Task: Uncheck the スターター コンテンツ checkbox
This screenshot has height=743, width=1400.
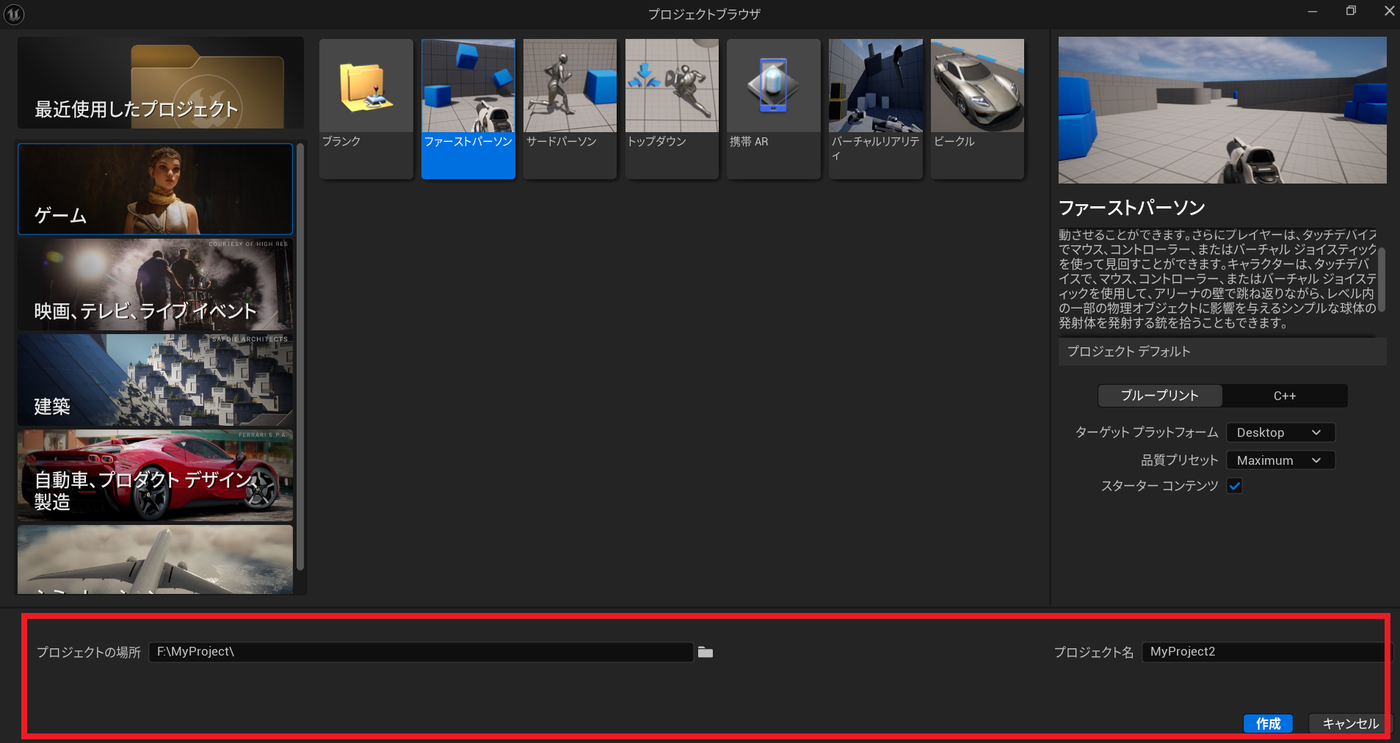Action: (1234, 486)
